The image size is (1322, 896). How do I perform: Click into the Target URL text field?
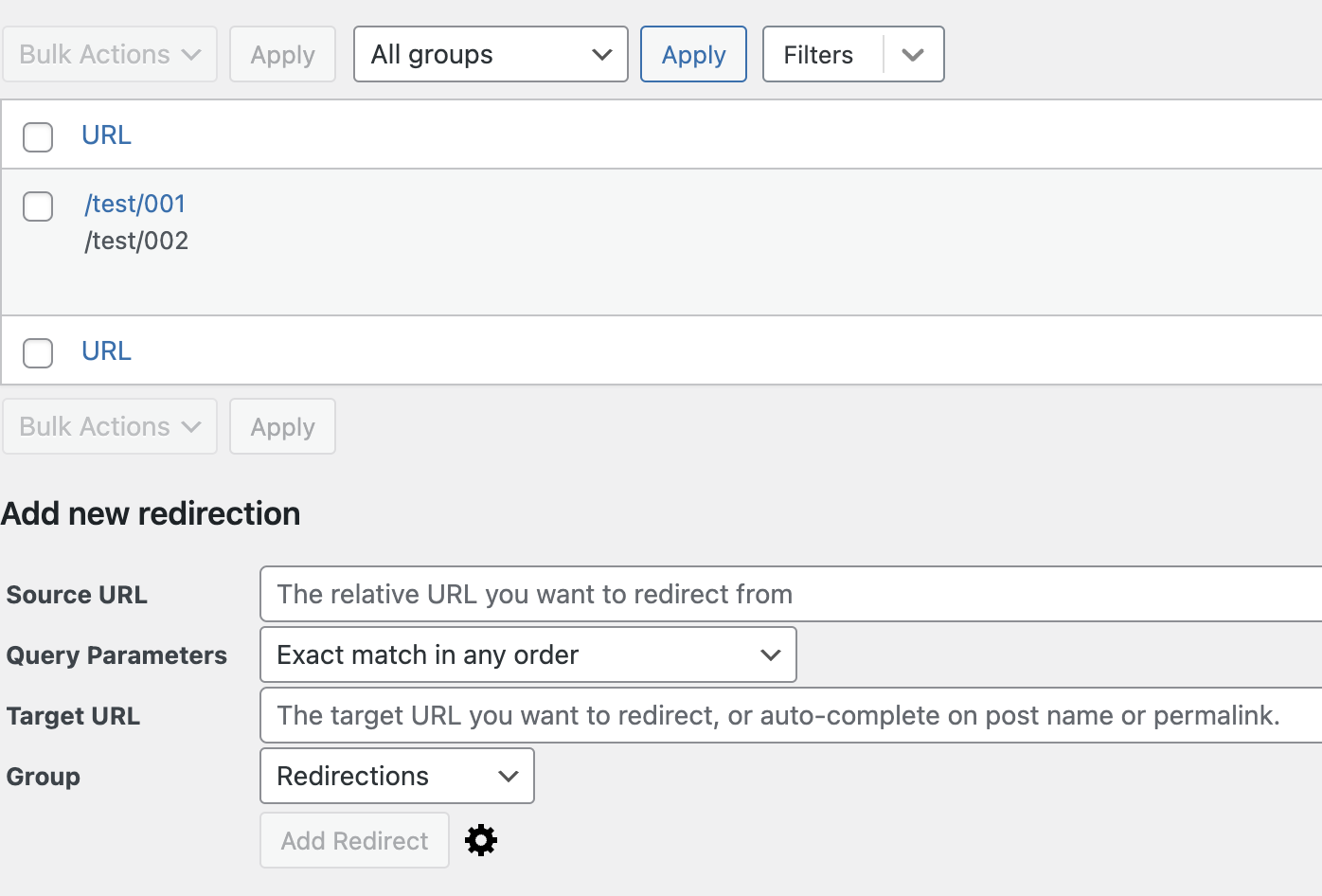(790, 715)
